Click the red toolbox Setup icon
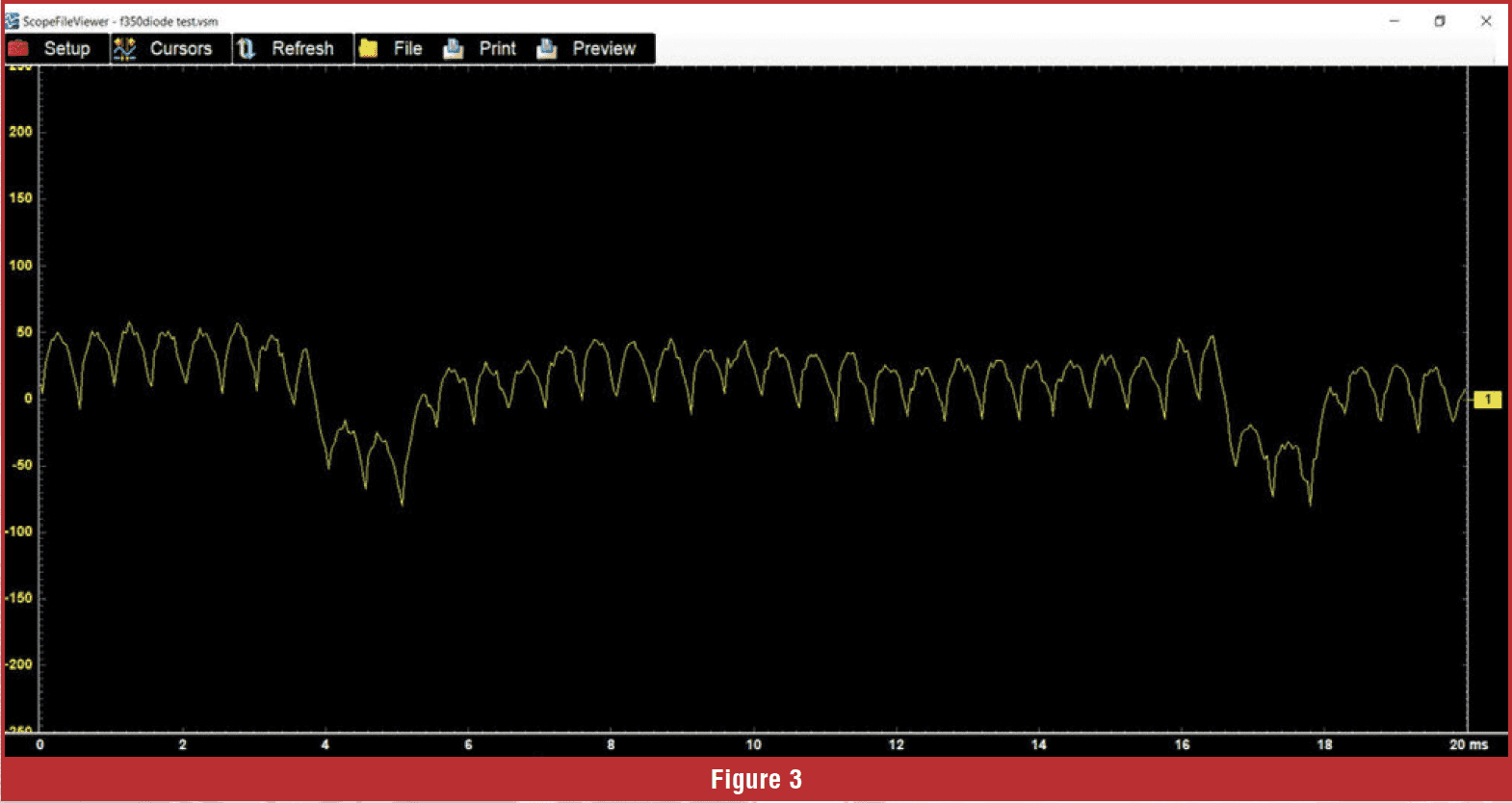The image size is (1512, 803). (18, 48)
